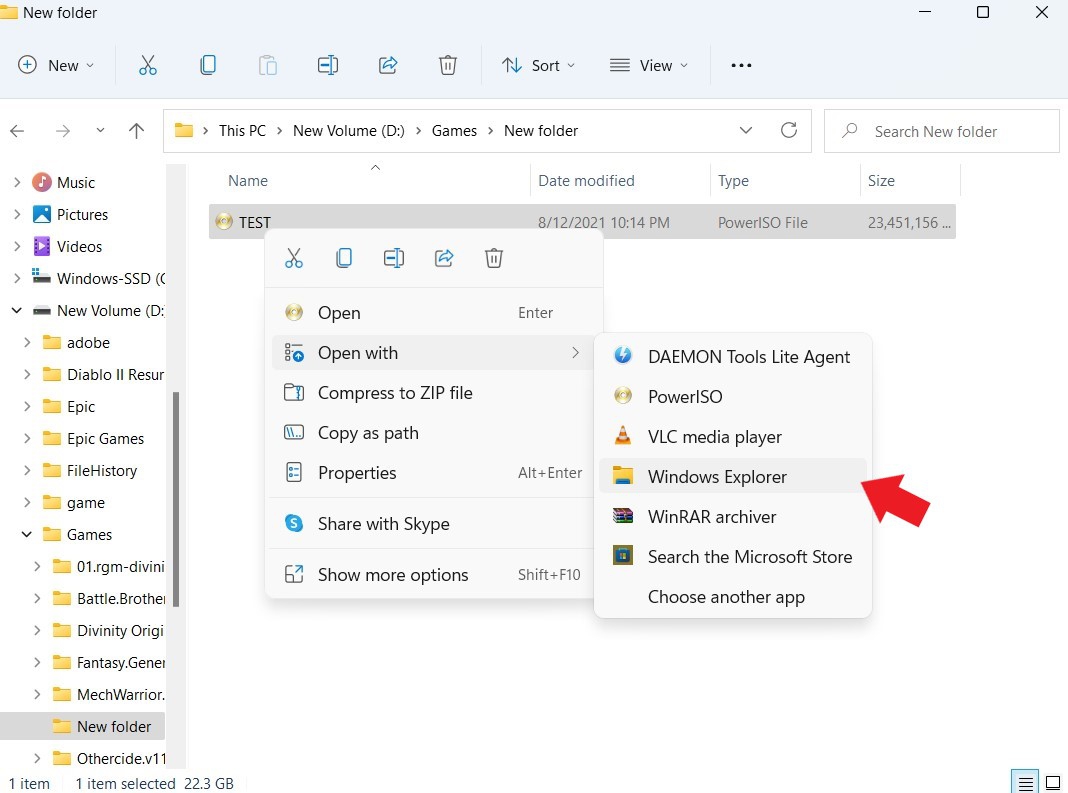Select Compress to ZIP file
This screenshot has height=793, width=1068.
click(433, 392)
